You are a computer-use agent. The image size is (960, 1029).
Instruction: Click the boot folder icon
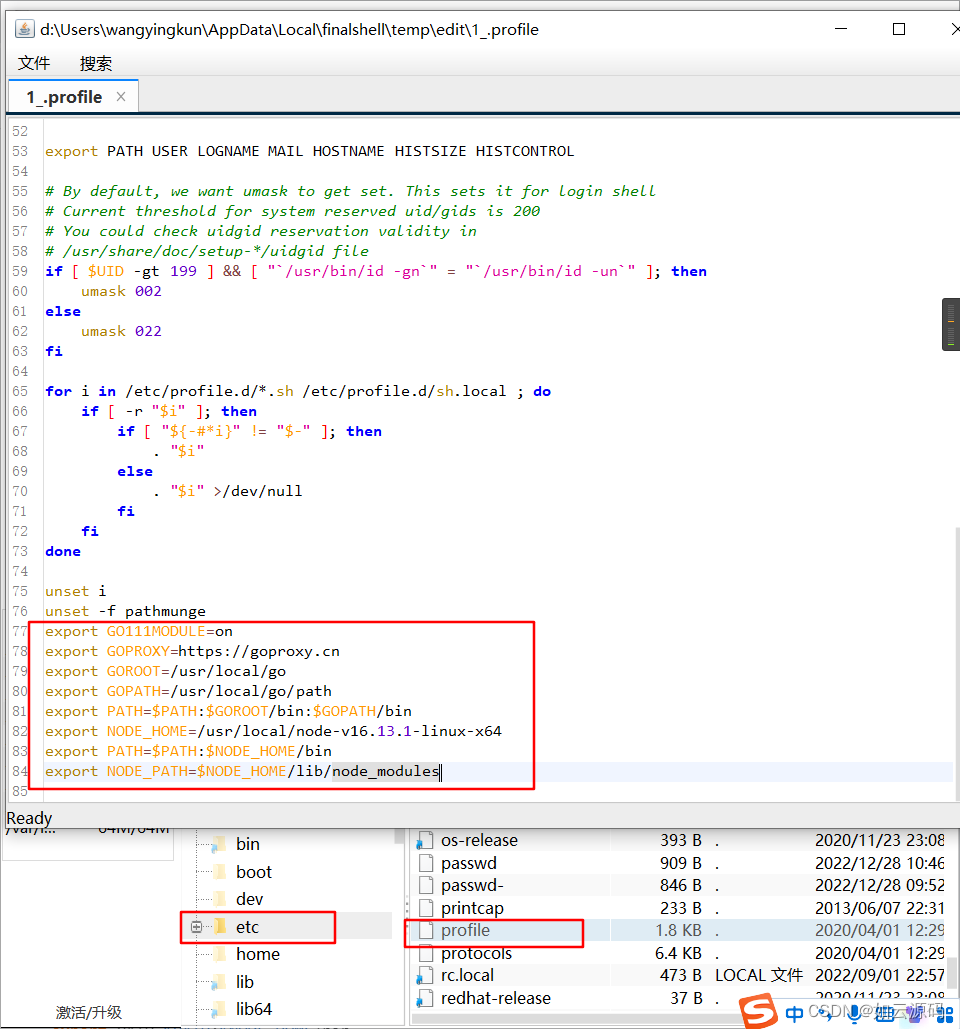(x=221, y=871)
